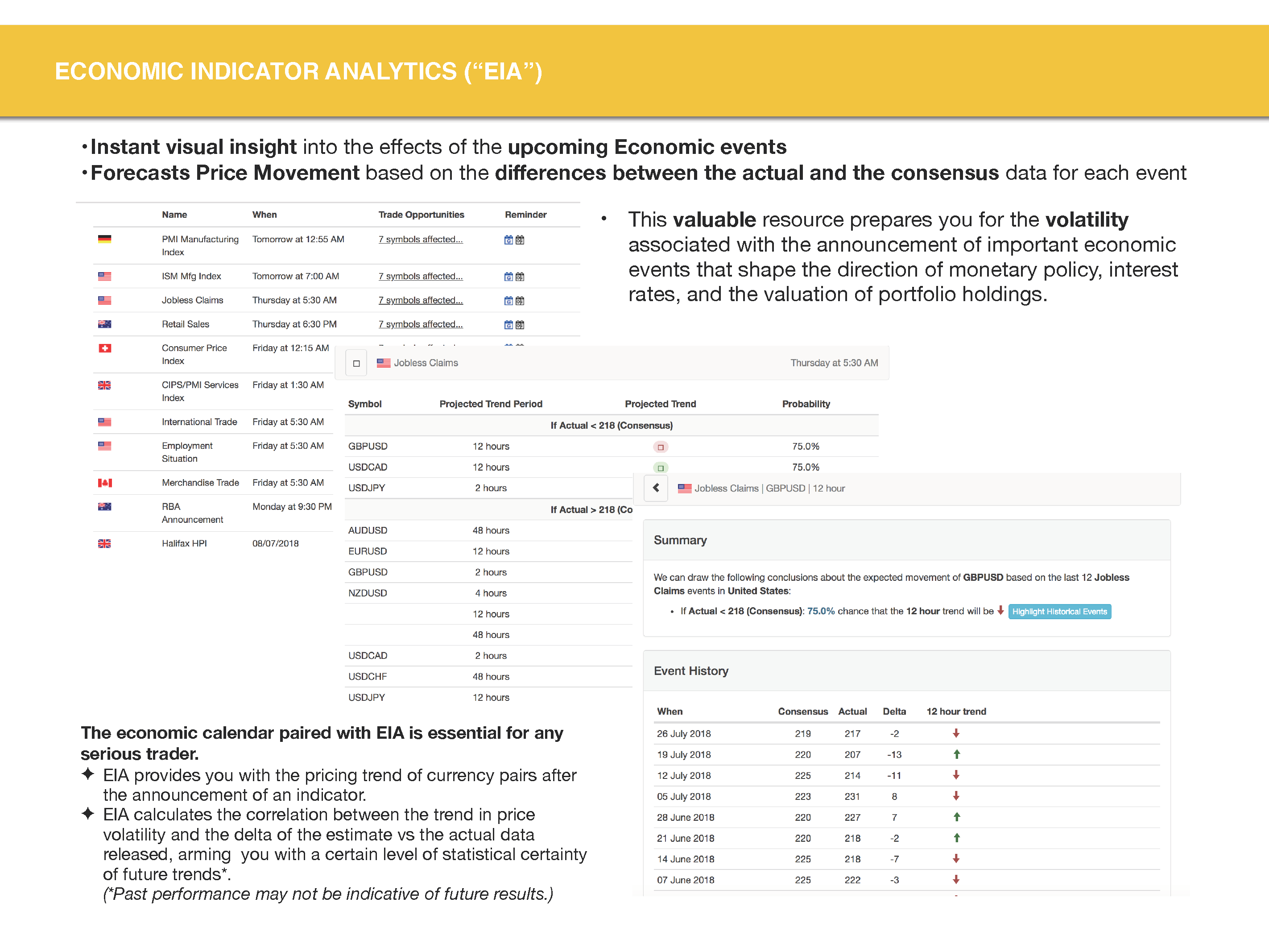The width and height of the screenshot is (1269, 952).
Task: Add Jobless Claims event to Google Calendar
Action: click(x=508, y=301)
